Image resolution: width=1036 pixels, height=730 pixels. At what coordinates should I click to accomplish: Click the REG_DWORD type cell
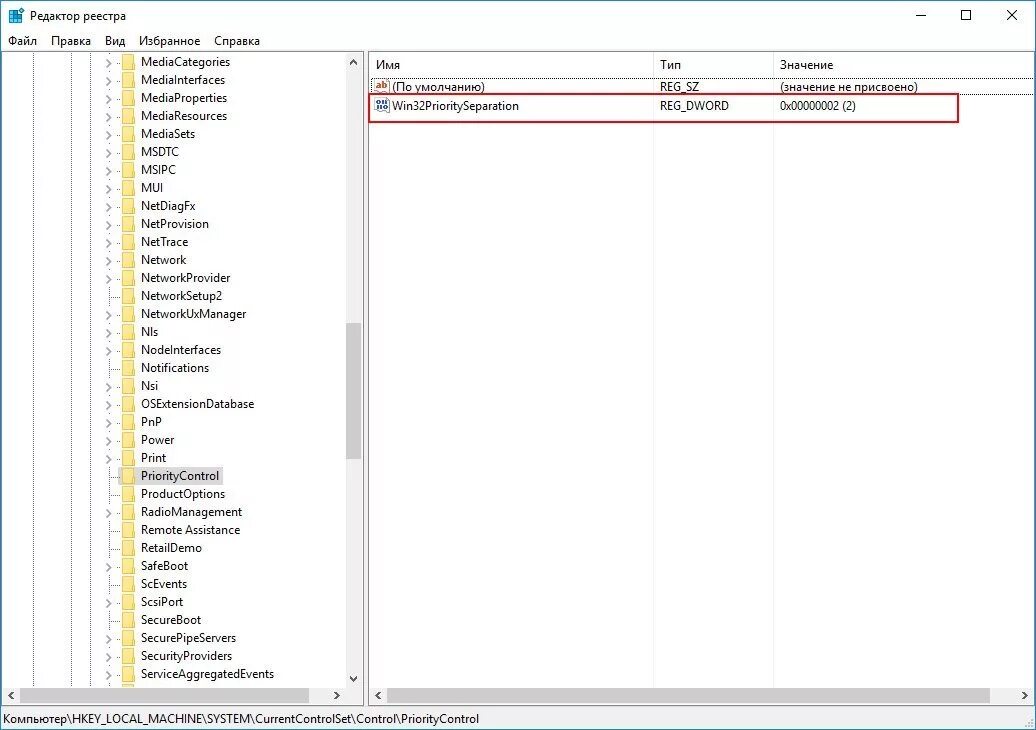694,106
